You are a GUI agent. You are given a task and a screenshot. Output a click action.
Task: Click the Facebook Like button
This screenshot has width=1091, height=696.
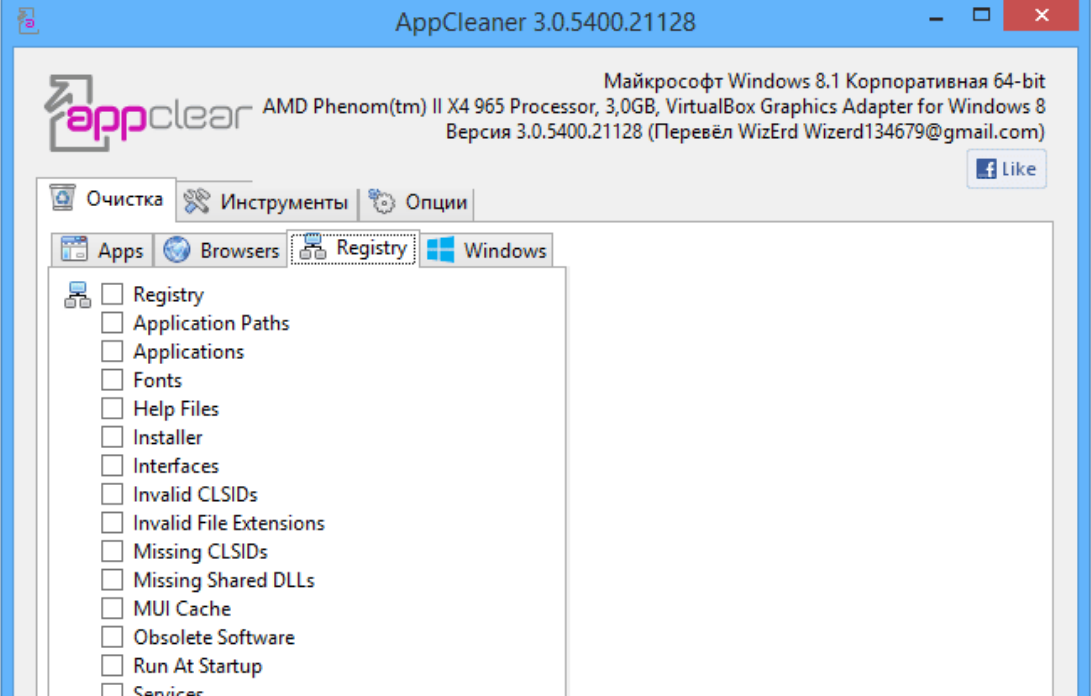(1006, 169)
